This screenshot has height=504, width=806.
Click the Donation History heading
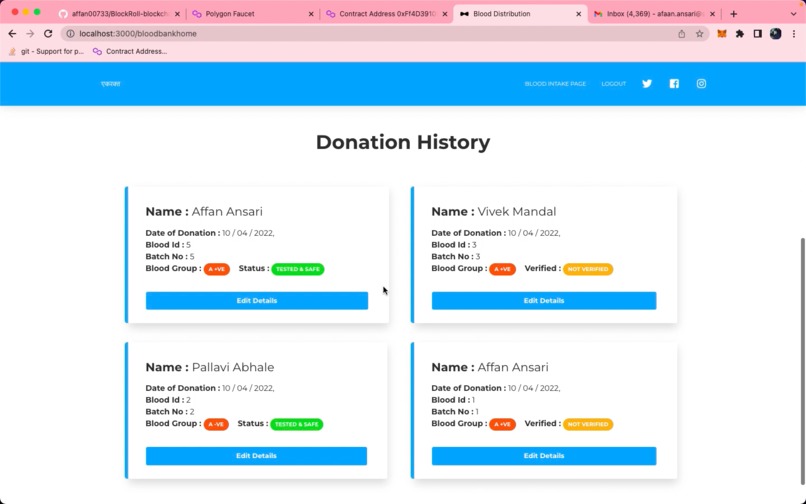tap(403, 142)
